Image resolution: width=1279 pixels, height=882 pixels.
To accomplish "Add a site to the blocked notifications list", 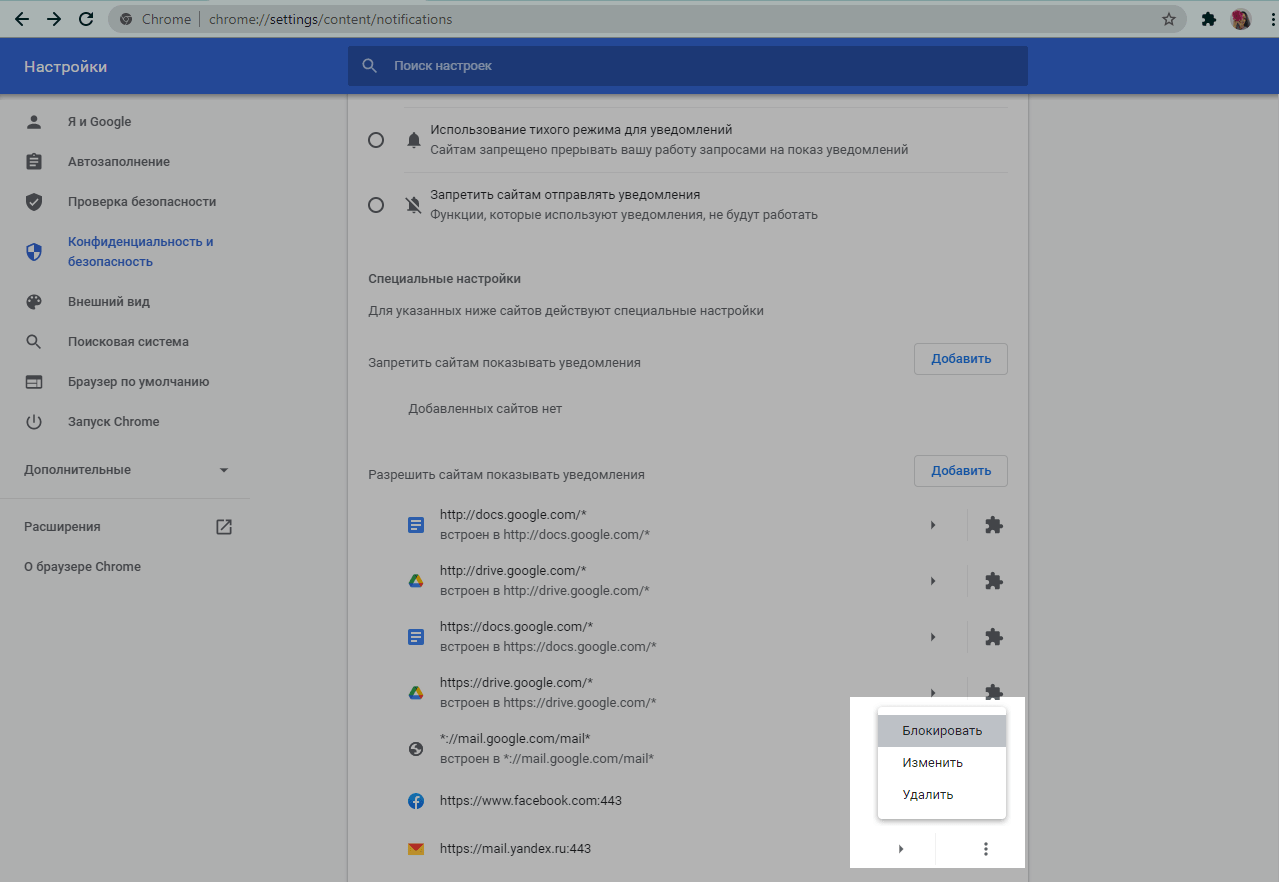I will coord(960,359).
